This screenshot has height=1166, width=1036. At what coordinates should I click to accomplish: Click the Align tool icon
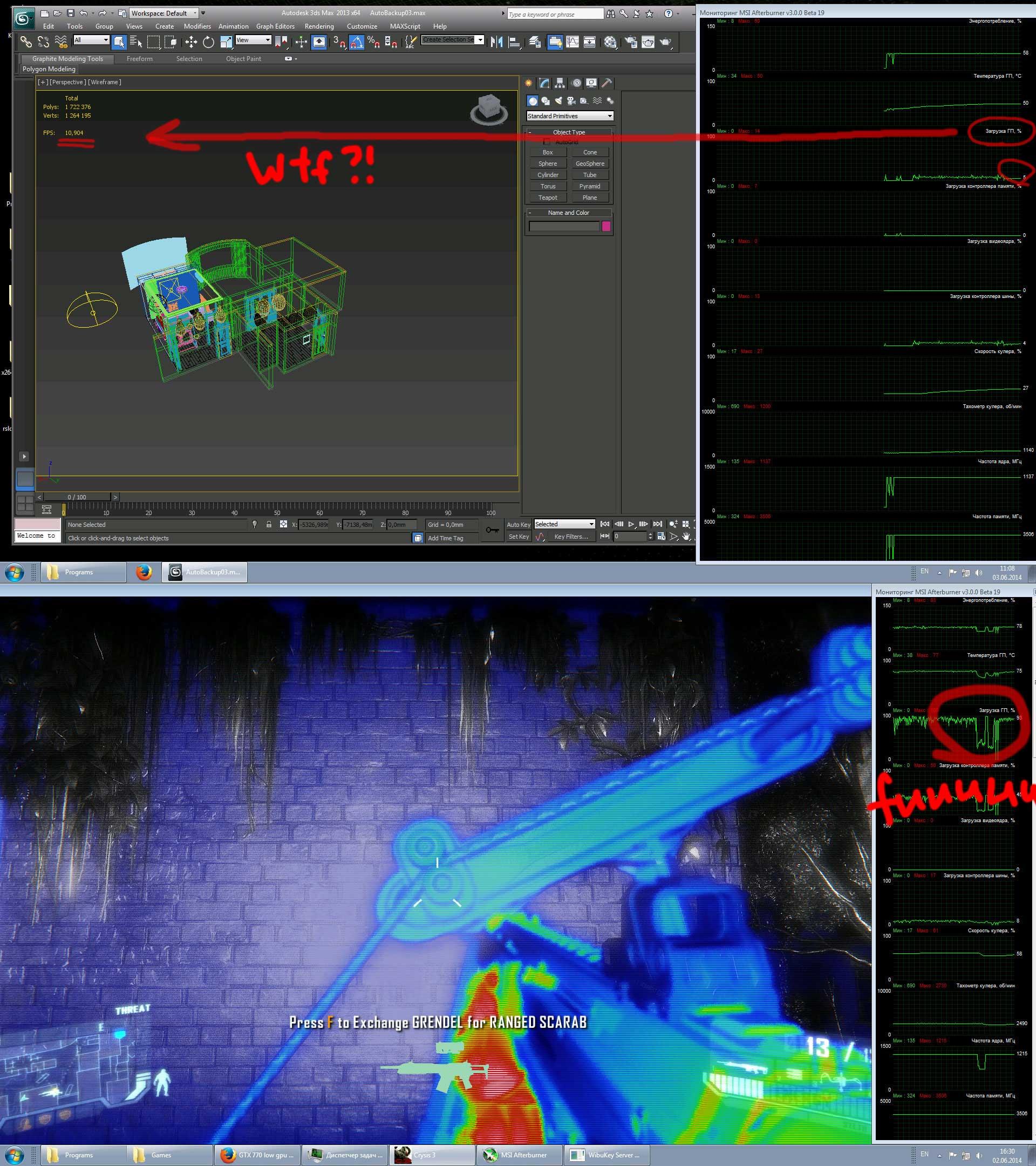(x=514, y=42)
